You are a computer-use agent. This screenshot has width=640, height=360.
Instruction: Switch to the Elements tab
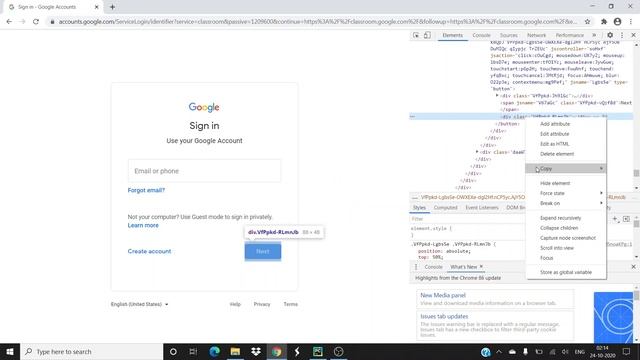click(x=452, y=36)
